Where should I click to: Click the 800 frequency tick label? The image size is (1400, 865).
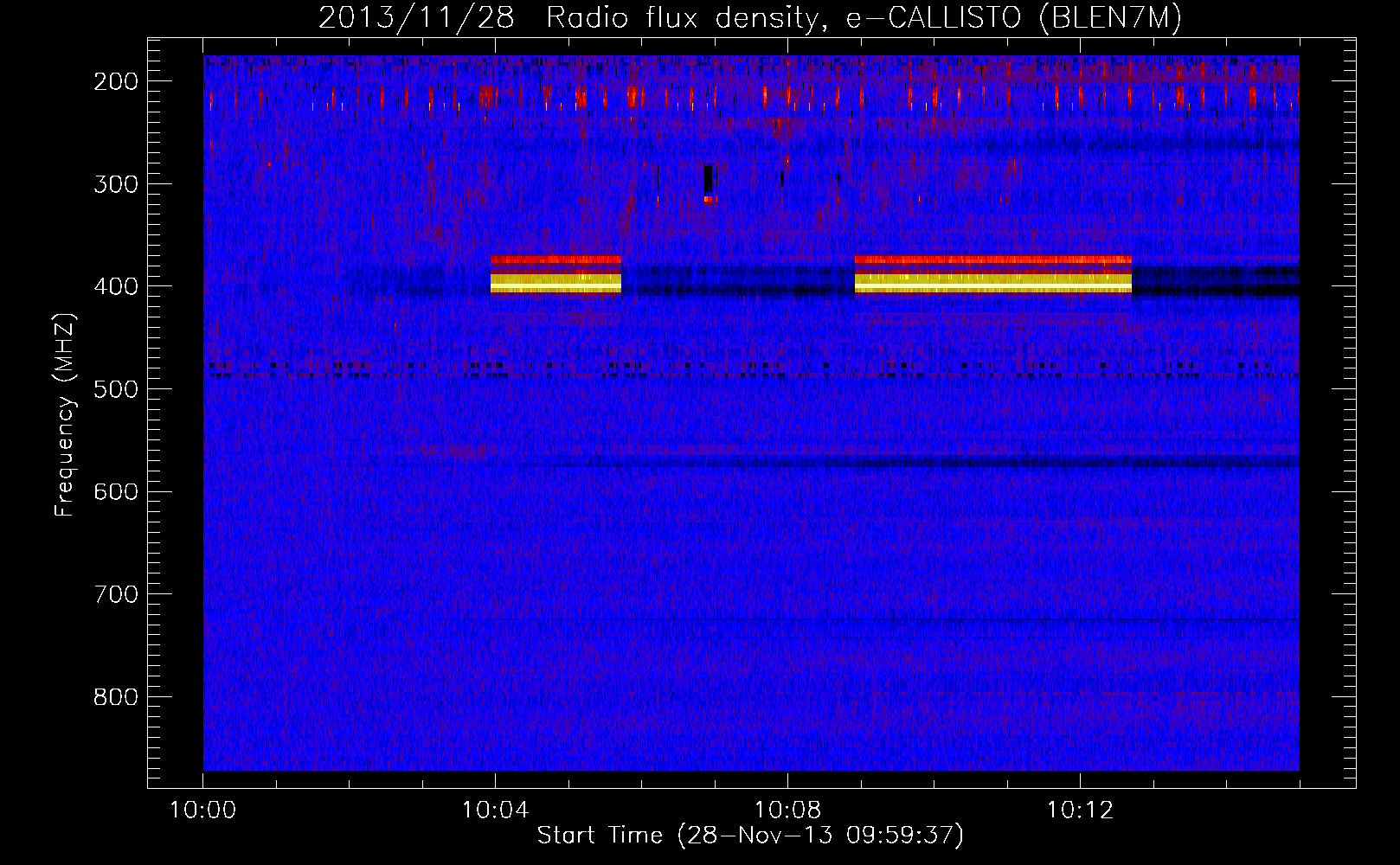[x=116, y=697]
